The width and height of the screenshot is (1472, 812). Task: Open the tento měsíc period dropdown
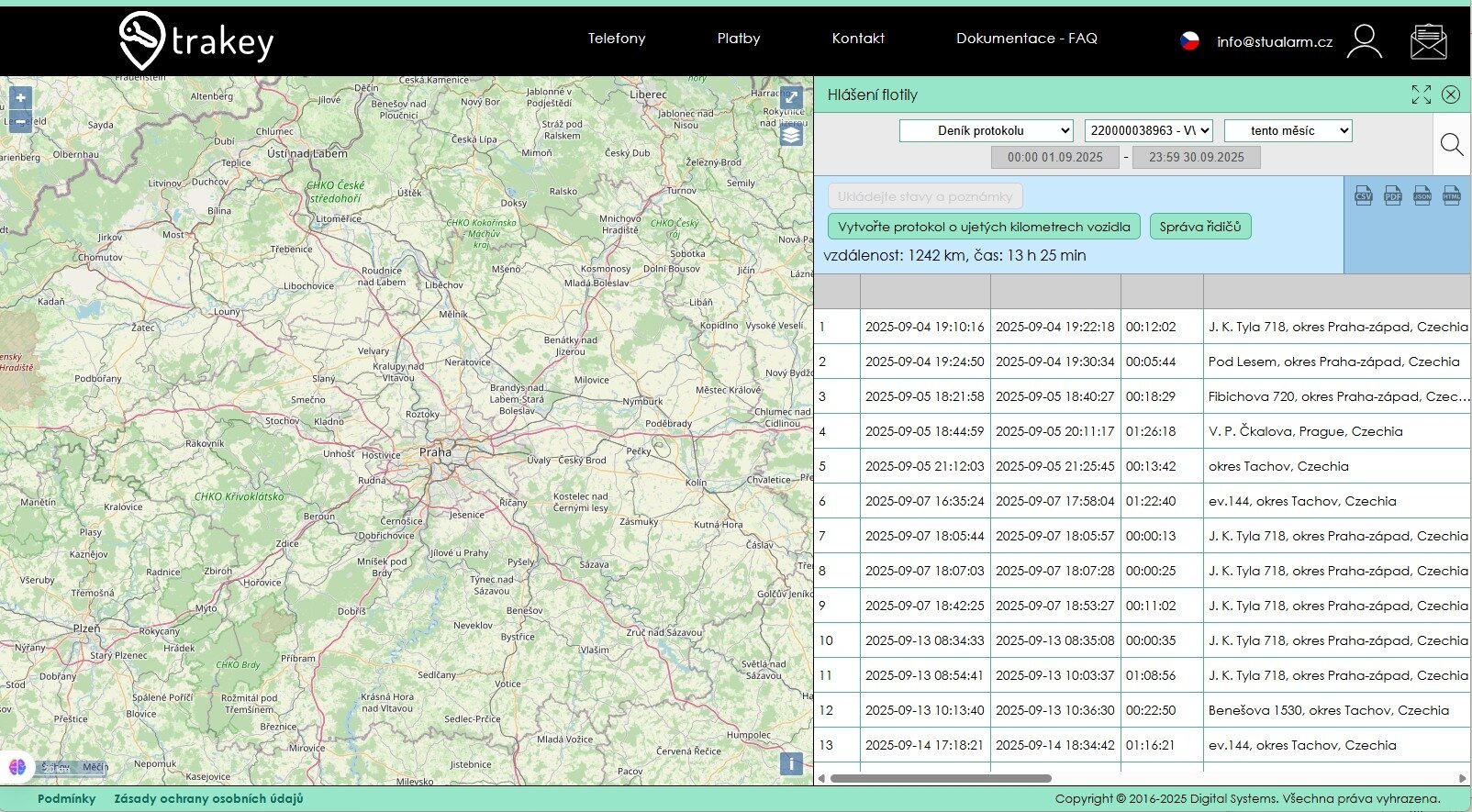[1288, 131]
